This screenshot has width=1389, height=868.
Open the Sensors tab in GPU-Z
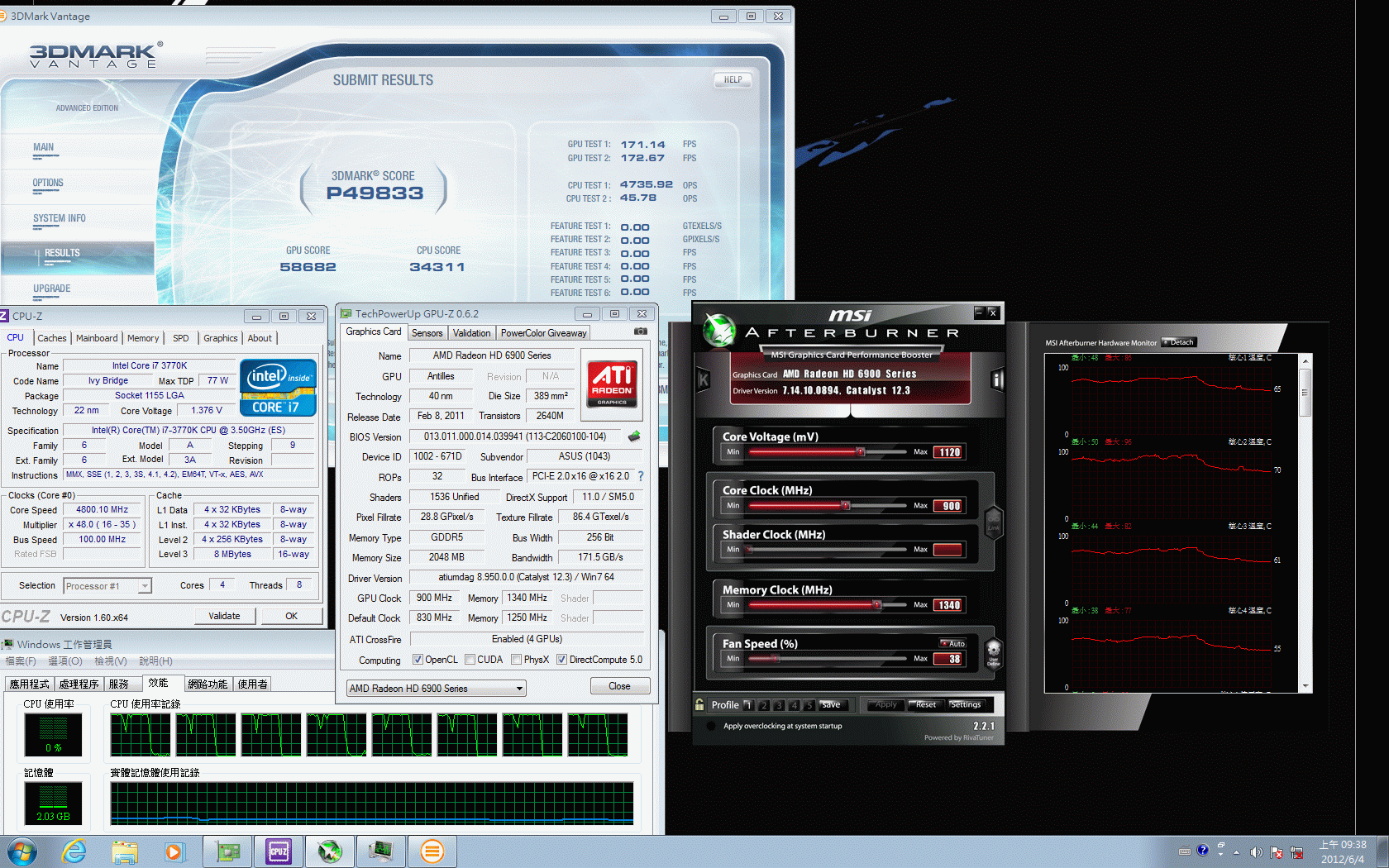click(427, 333)
